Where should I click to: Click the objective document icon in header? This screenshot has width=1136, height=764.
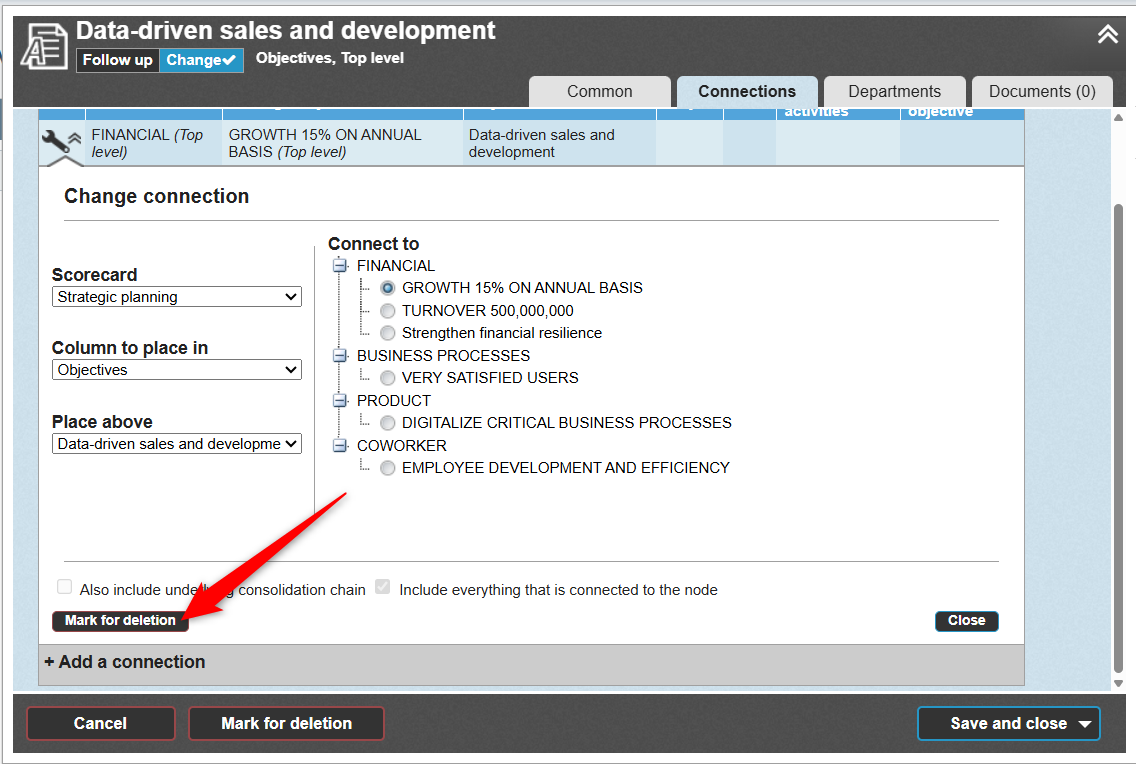pos(44,46)
